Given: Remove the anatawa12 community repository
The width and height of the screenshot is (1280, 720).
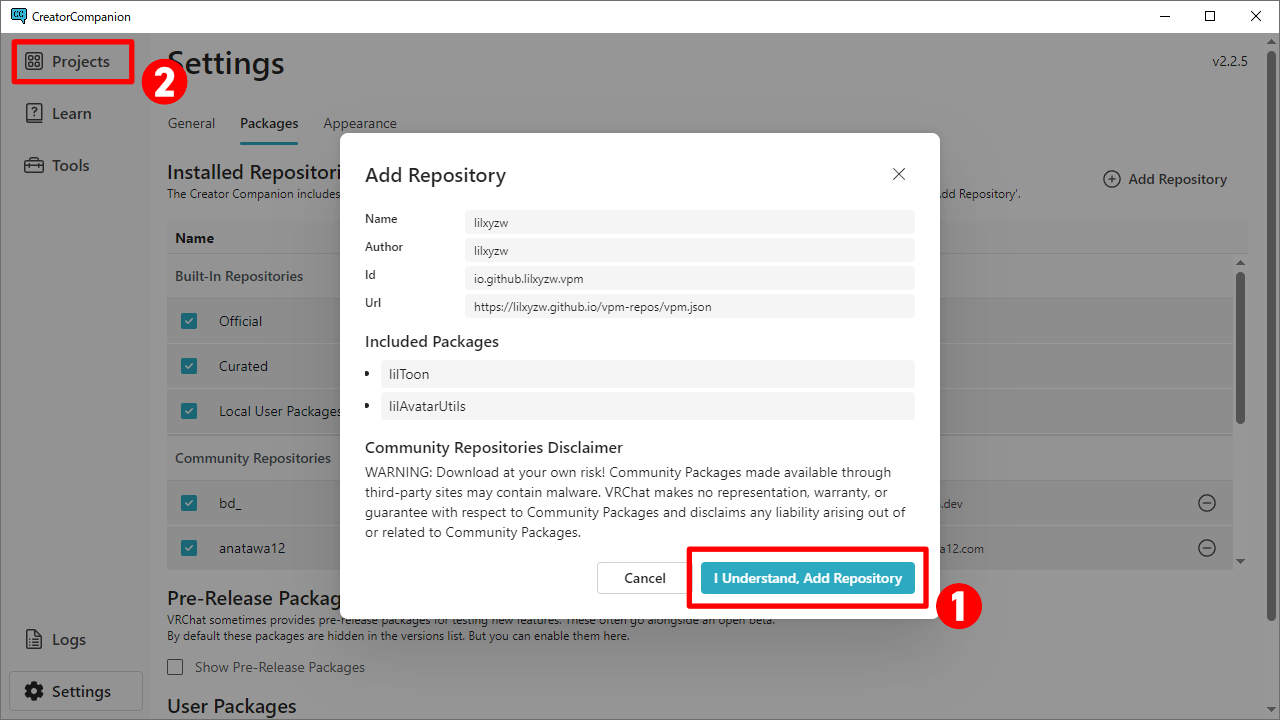Looking at the screenshot, I should pyautogui.click(x=1206, y=548).
